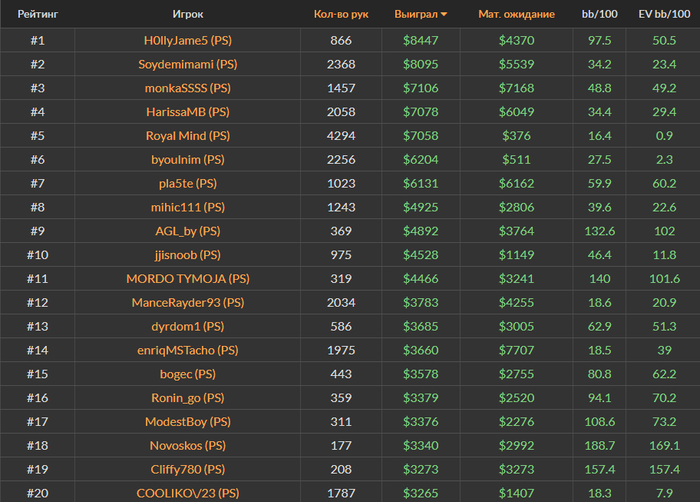Select the Cliffy780 (PS) link

click(188, 470)
